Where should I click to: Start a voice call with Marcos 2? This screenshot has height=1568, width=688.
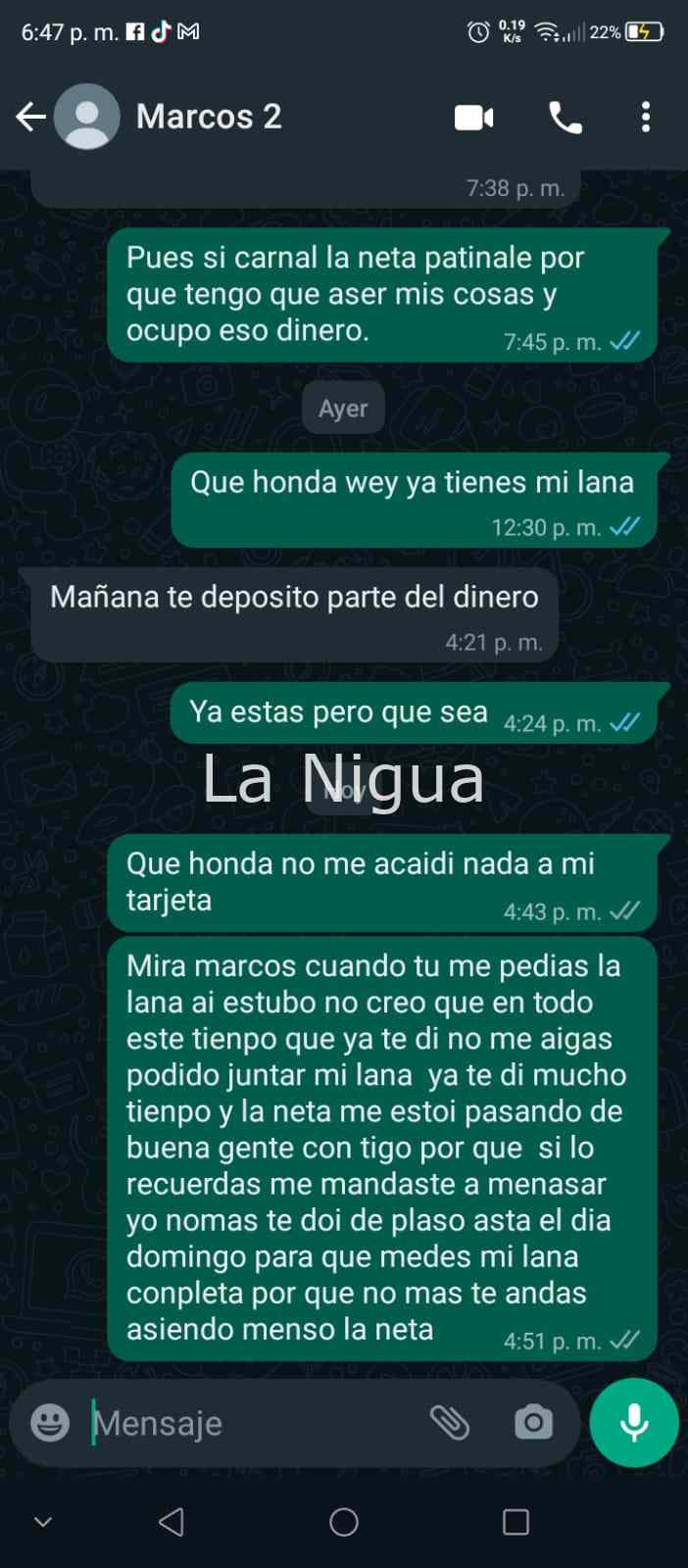[565, 118]
